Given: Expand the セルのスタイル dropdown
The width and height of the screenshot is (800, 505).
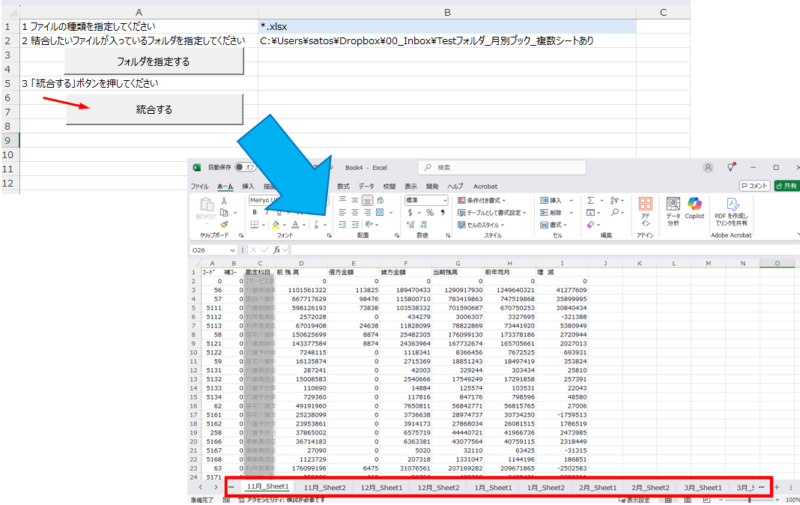Looking at the screenshot, I should click(x=484, y=224).
